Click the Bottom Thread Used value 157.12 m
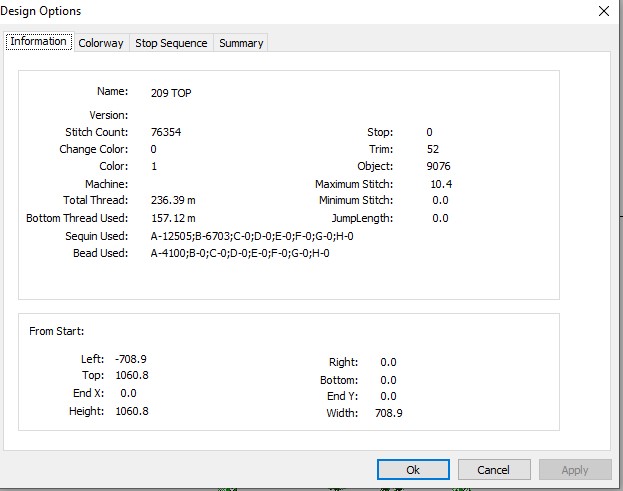Image resolution: width=623 pixels, height=491 pixels. 173,218
